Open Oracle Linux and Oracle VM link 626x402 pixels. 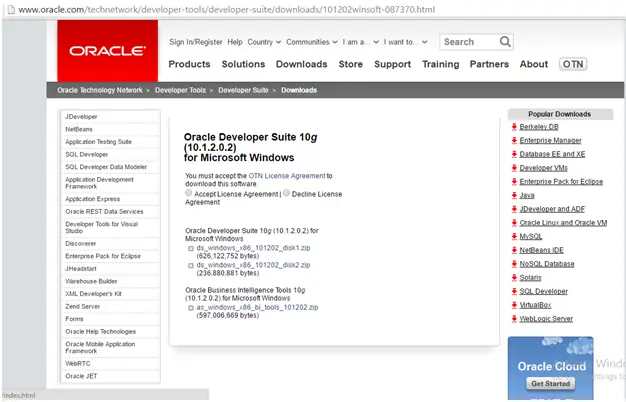click(563, 223)
